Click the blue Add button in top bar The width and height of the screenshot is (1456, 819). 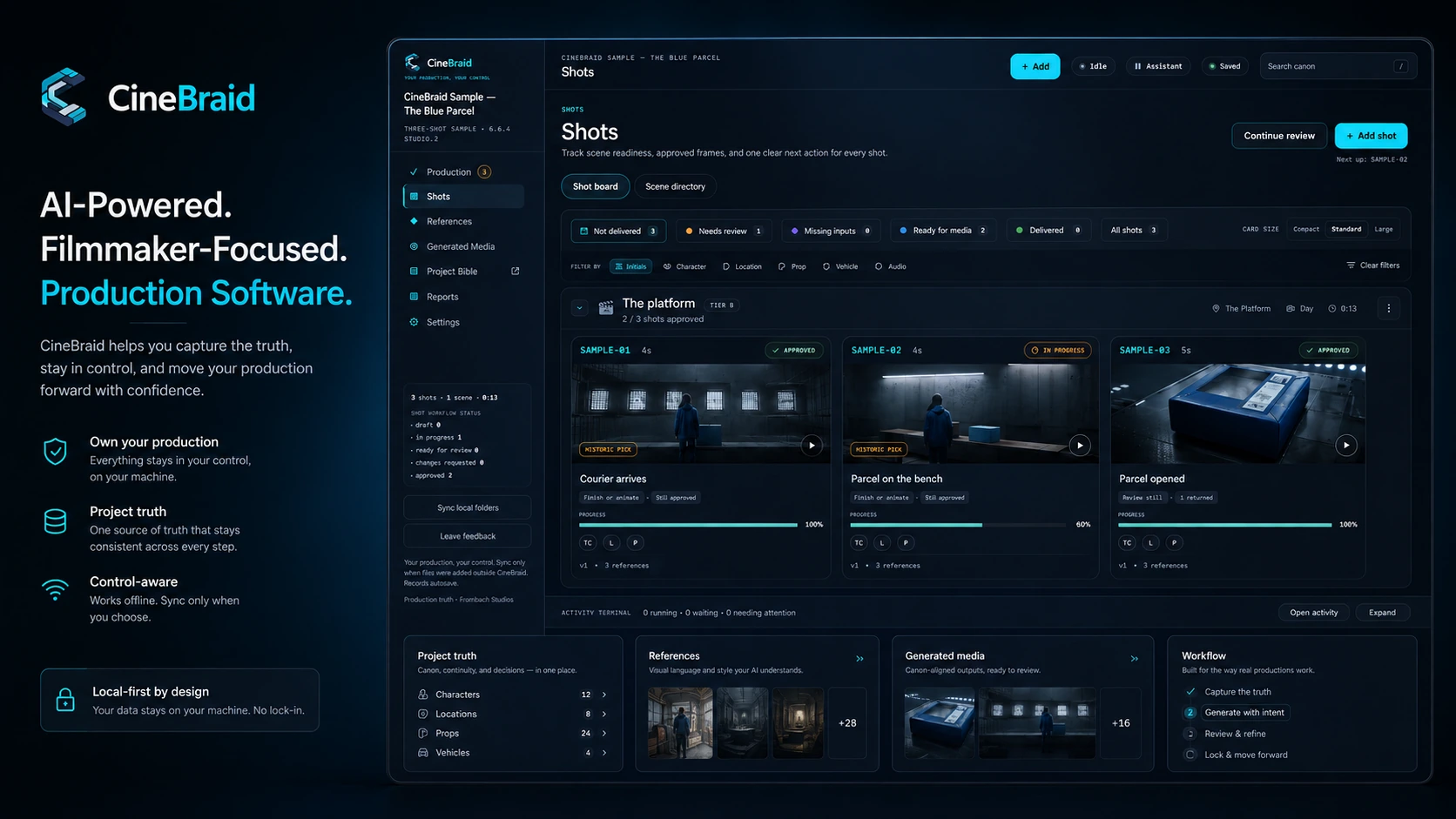pos(1035,66)
